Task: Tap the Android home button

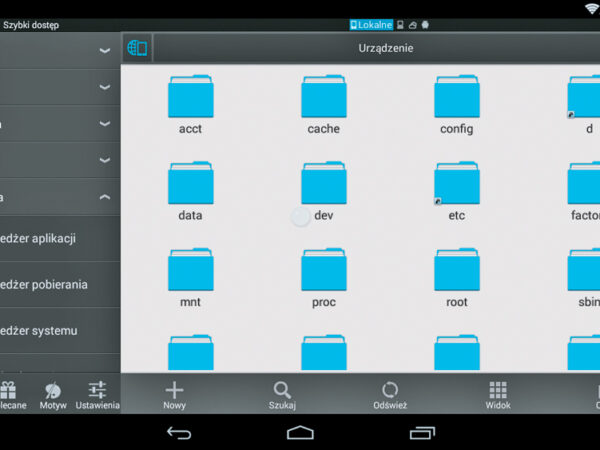Action: pos(300,432)
